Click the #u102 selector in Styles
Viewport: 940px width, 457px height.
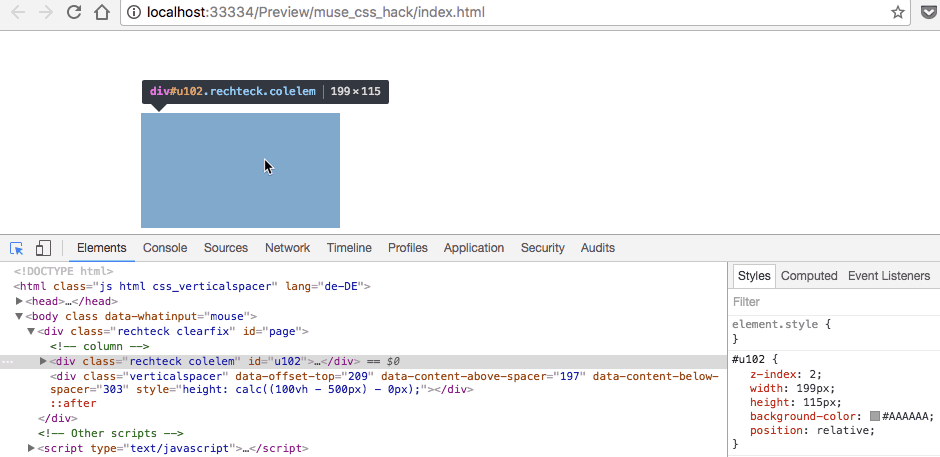[748, 360]
